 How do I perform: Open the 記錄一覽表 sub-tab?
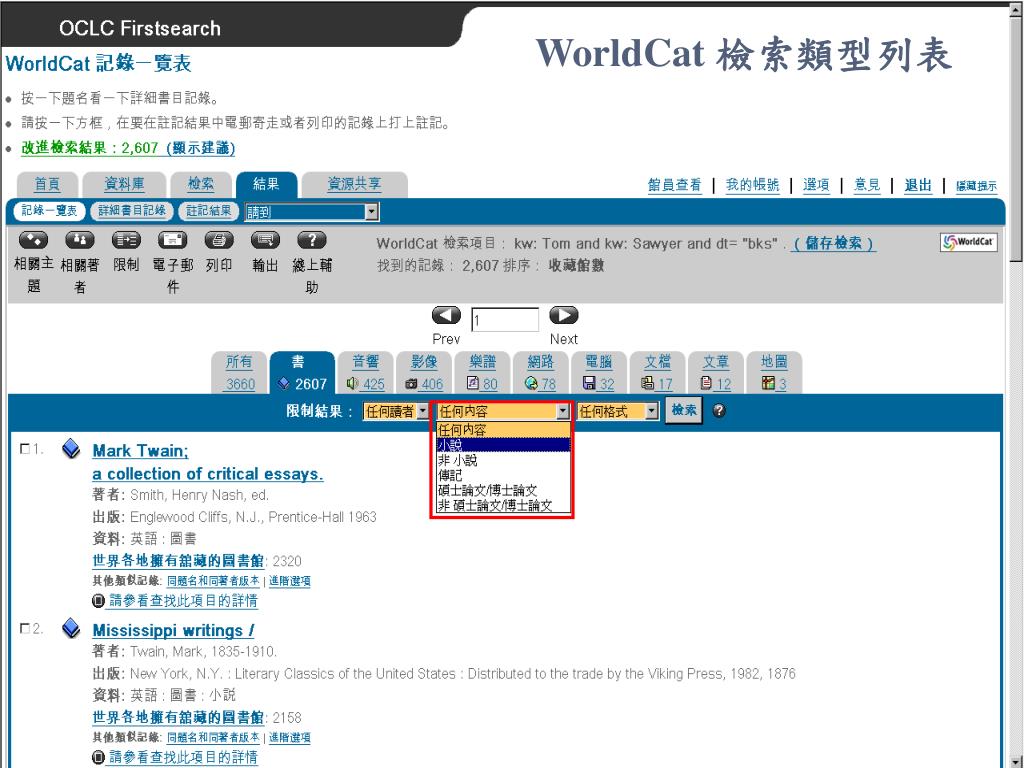coord(49,210)
